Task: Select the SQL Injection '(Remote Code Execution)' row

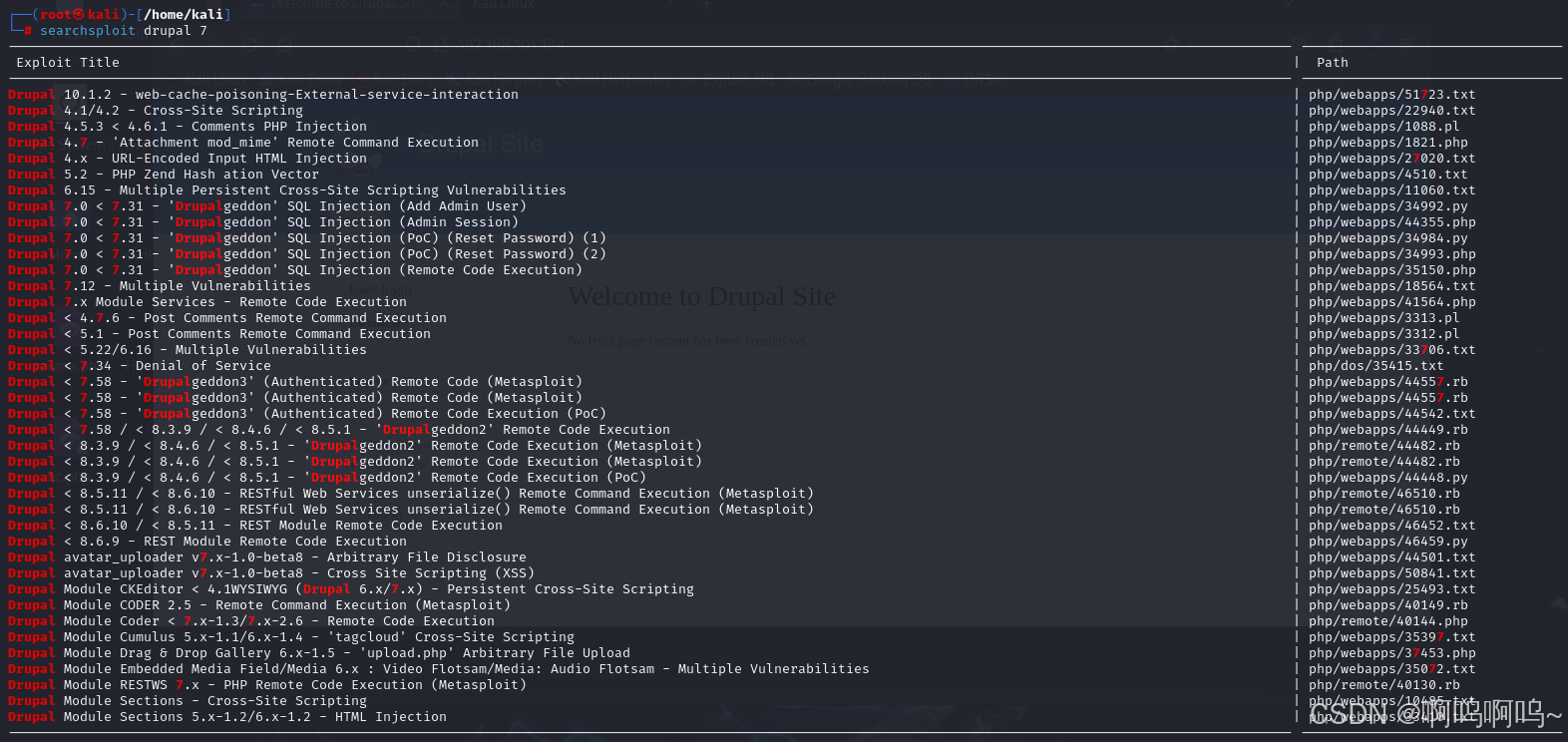Action: pos(295,270)
